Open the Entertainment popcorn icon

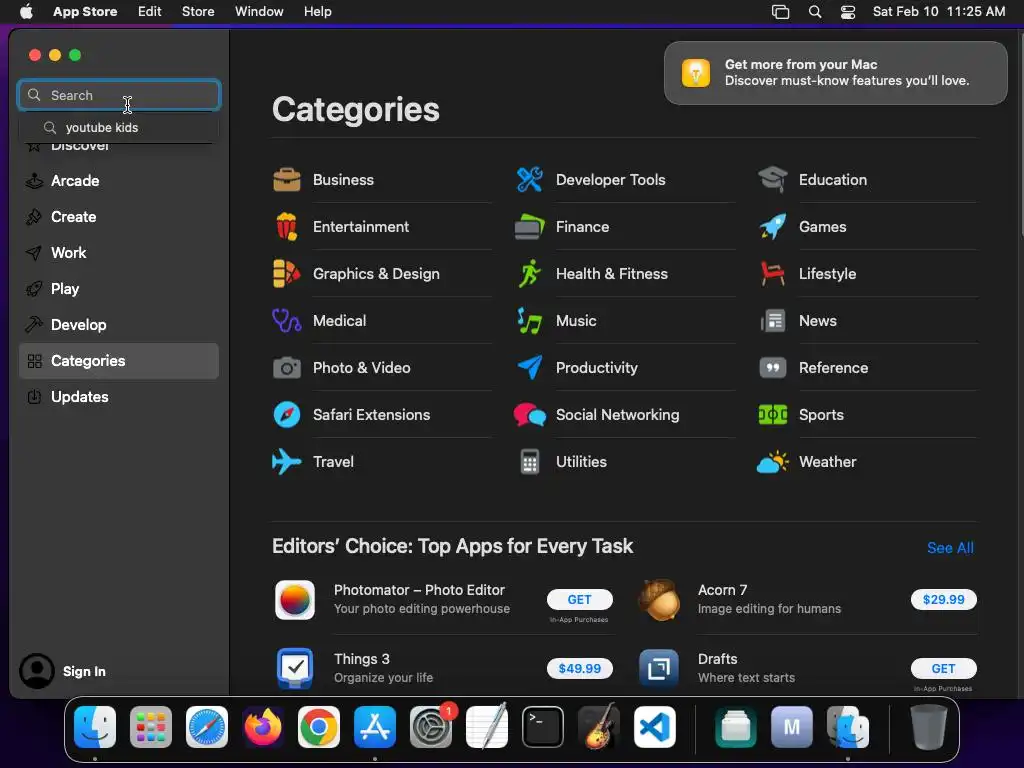287,227
